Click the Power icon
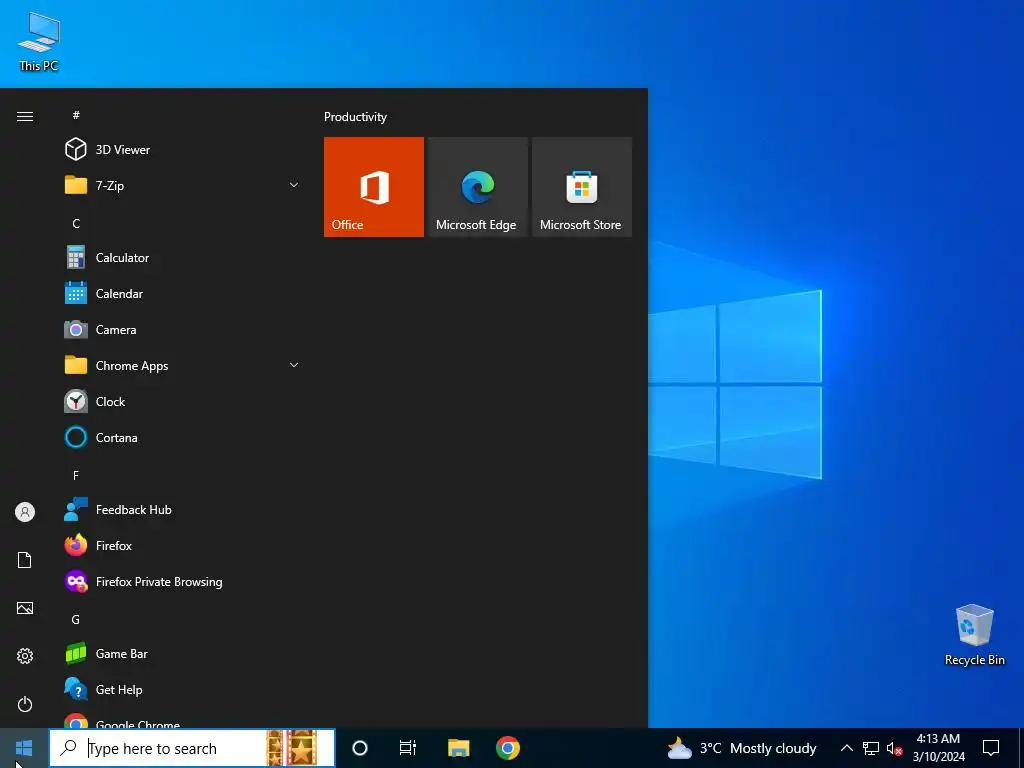This screenshot has height=768, width=1024. click(x=25, y=704)
